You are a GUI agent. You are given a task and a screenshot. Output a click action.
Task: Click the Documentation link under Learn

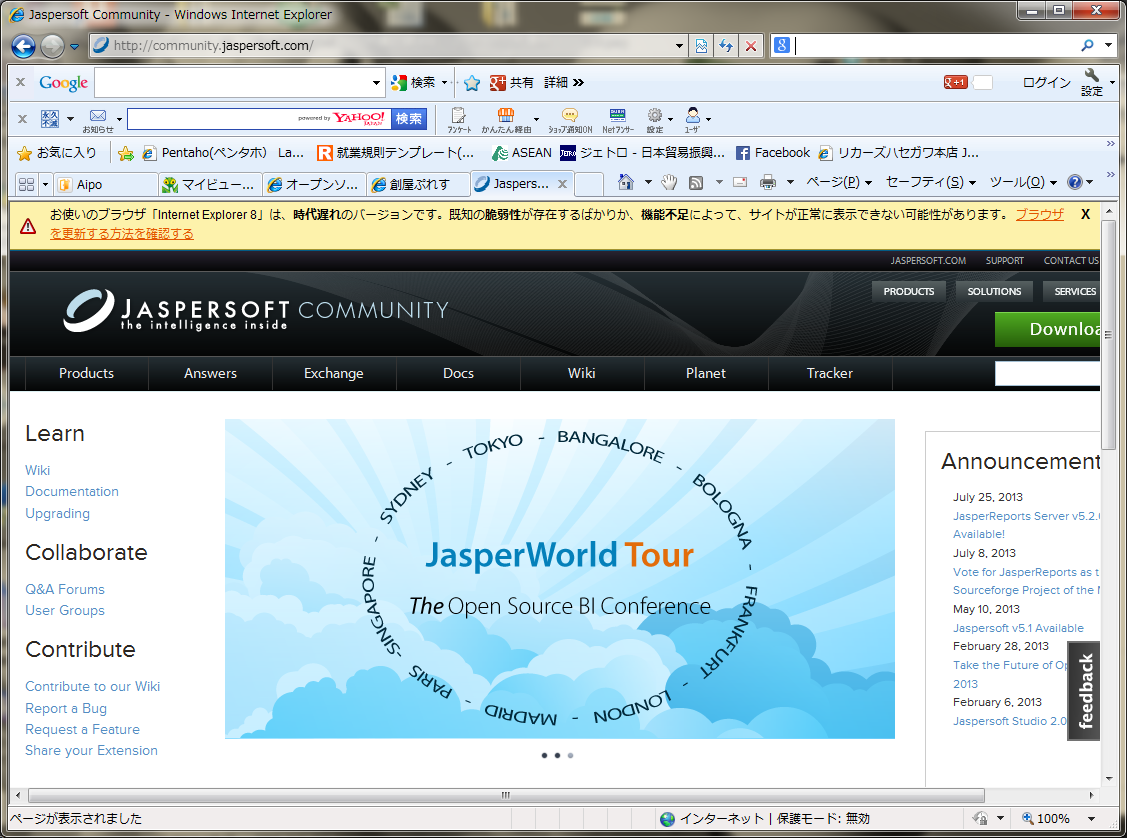pyautogui.click(x=72, y=492)
